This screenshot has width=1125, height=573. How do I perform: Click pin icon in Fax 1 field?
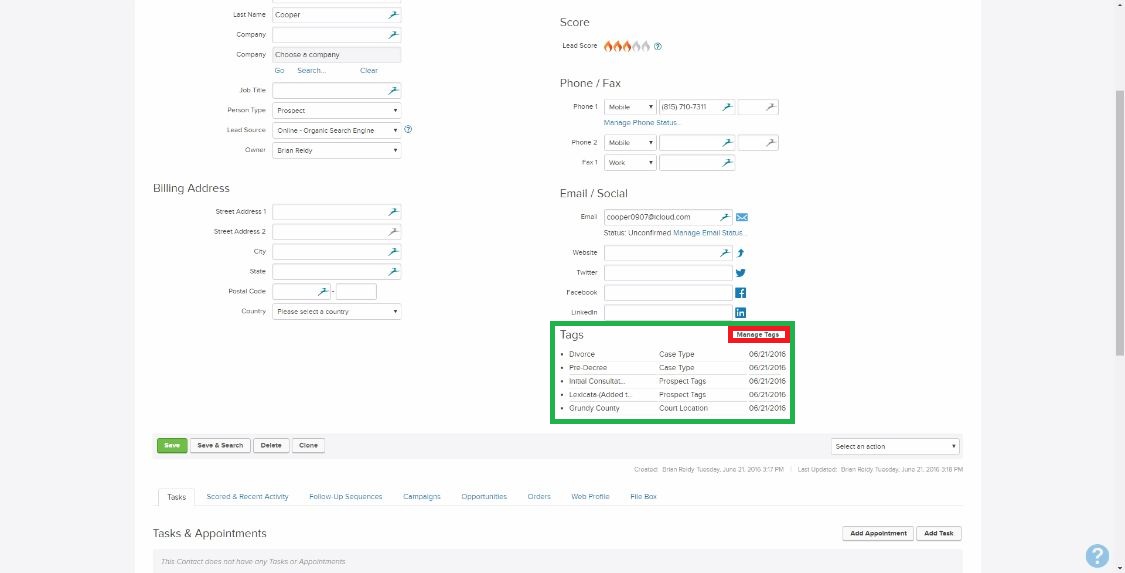pos(727,163)
